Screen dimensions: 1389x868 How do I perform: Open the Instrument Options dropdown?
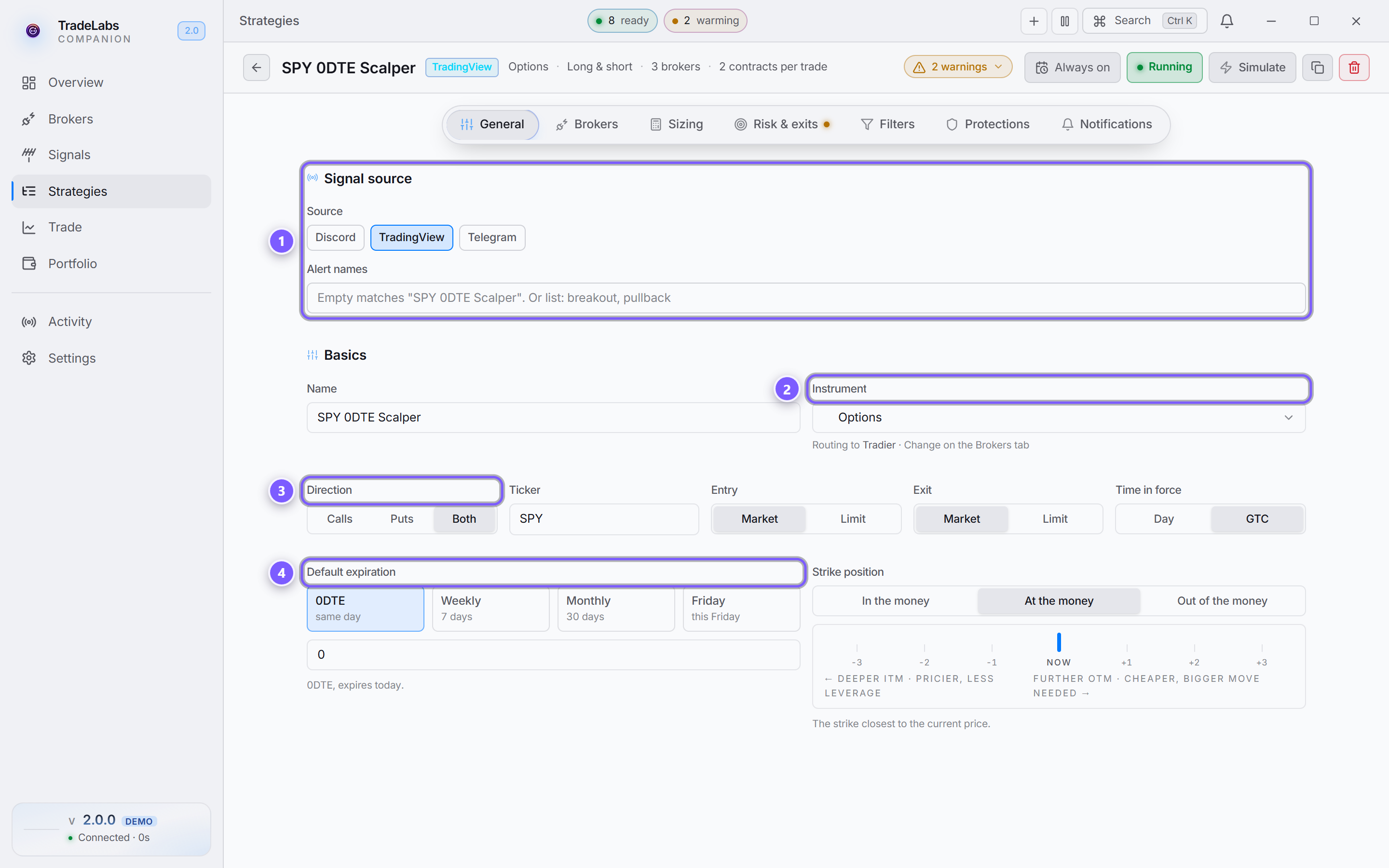[x=1059, y=417]
